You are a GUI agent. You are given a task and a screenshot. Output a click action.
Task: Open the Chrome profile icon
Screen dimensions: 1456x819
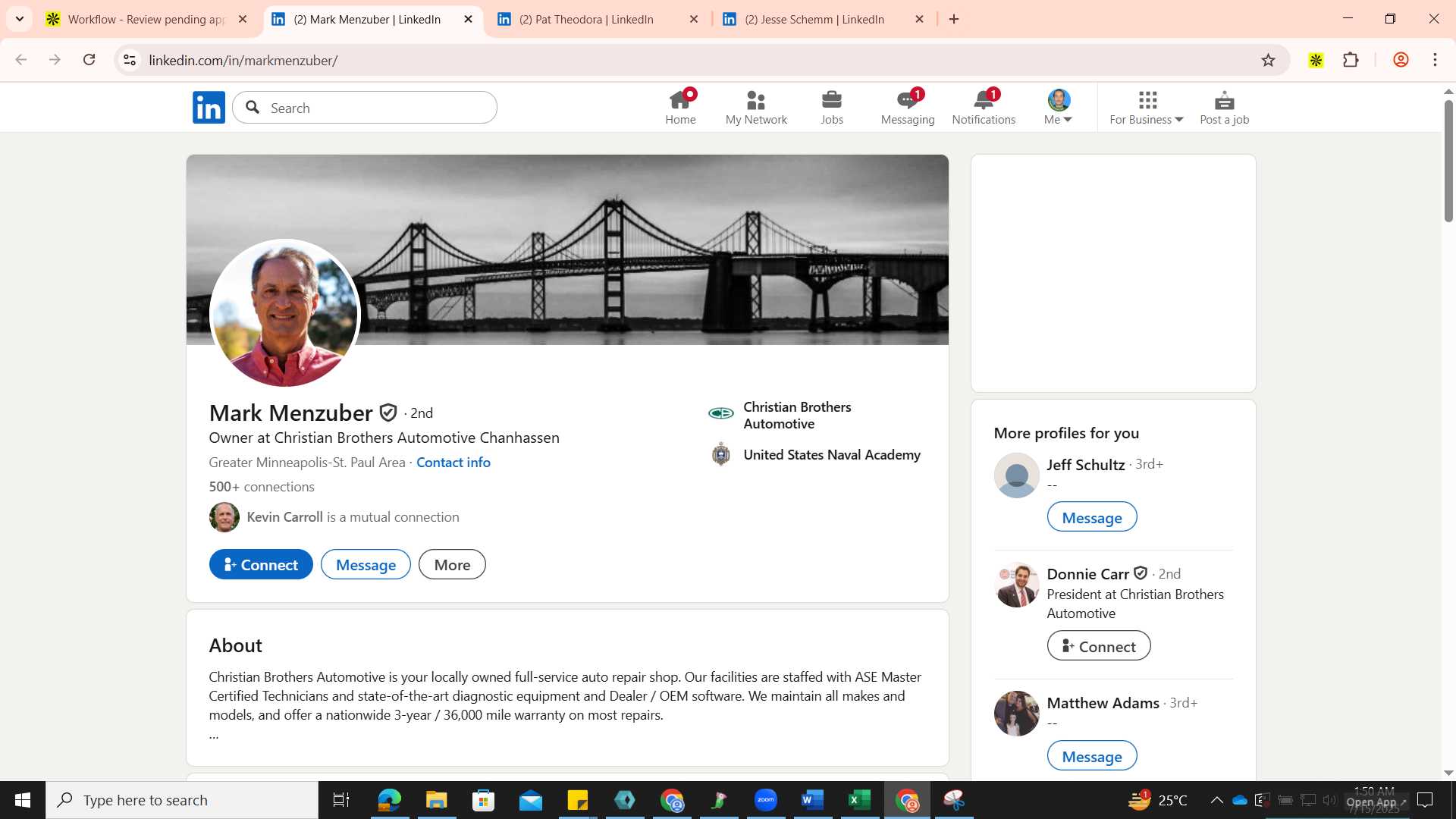[x=1401, y=60]
